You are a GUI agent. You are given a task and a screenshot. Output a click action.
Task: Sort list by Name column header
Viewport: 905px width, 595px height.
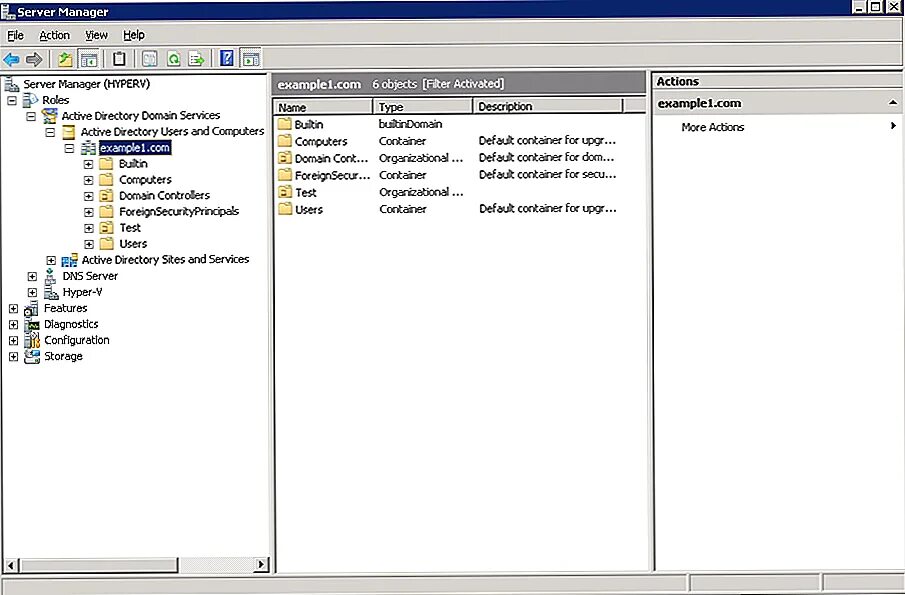(x=323, y=107)
